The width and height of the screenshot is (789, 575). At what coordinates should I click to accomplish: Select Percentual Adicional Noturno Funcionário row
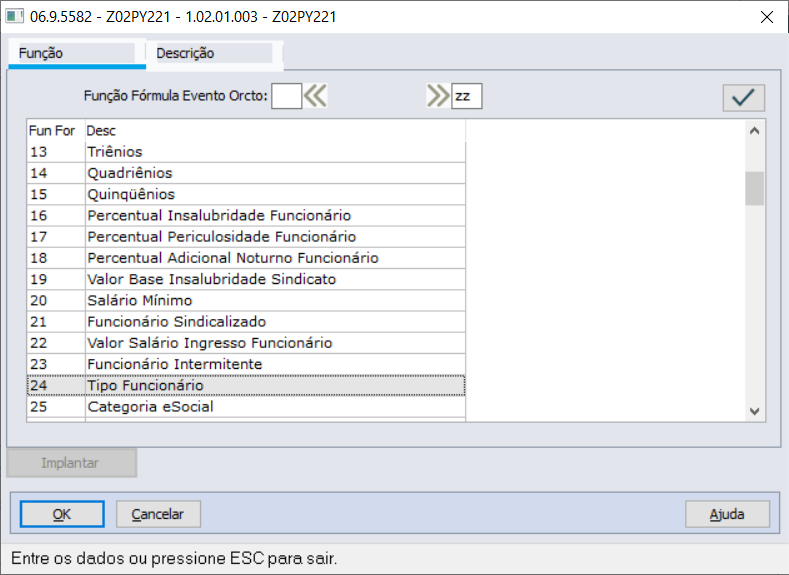(246, 258)
